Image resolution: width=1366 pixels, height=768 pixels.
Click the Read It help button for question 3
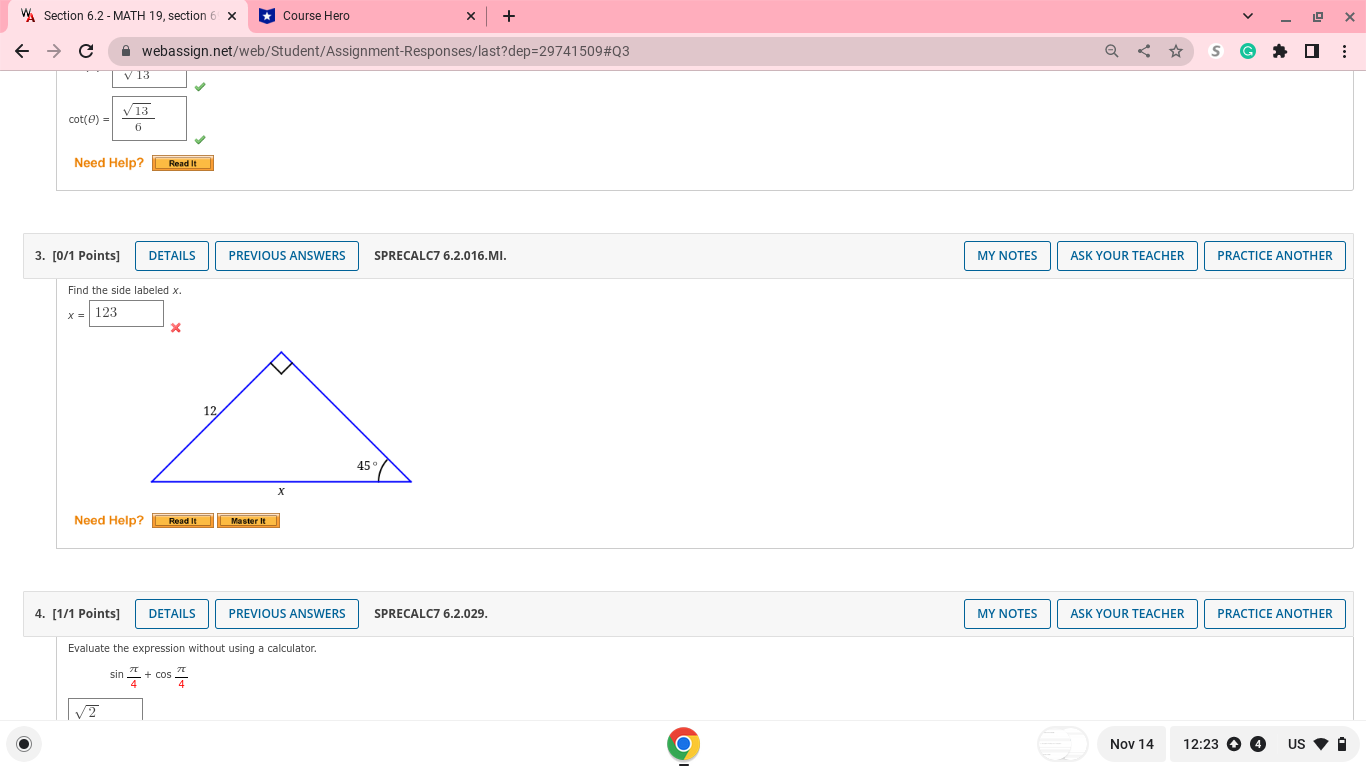point(182,520)
